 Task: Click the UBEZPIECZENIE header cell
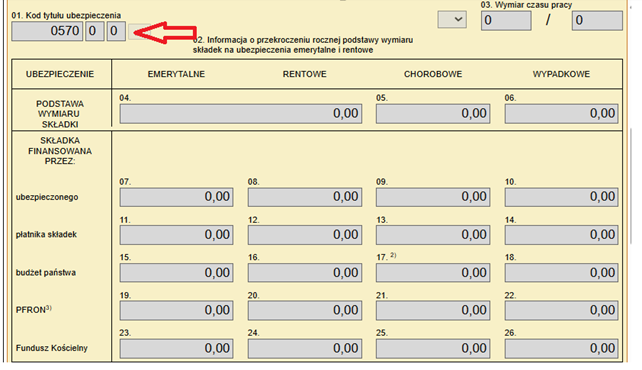pyautogui.click(x=60, y=74)
